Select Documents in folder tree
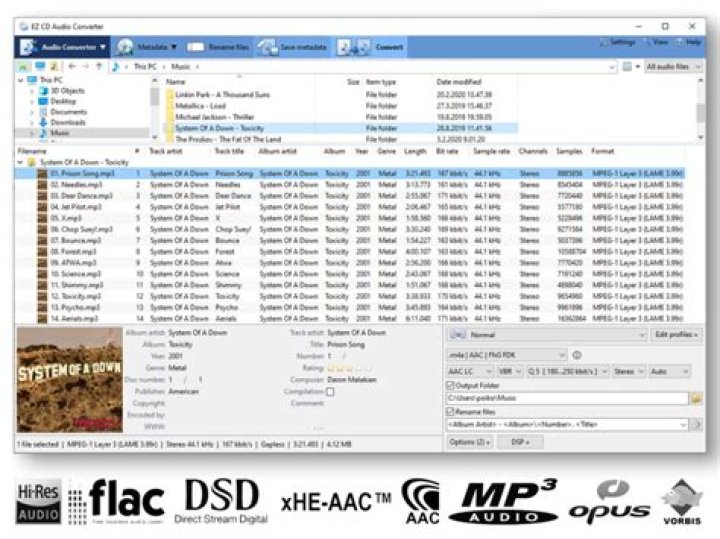Screen dimensions: 720x539 [68, 112]
